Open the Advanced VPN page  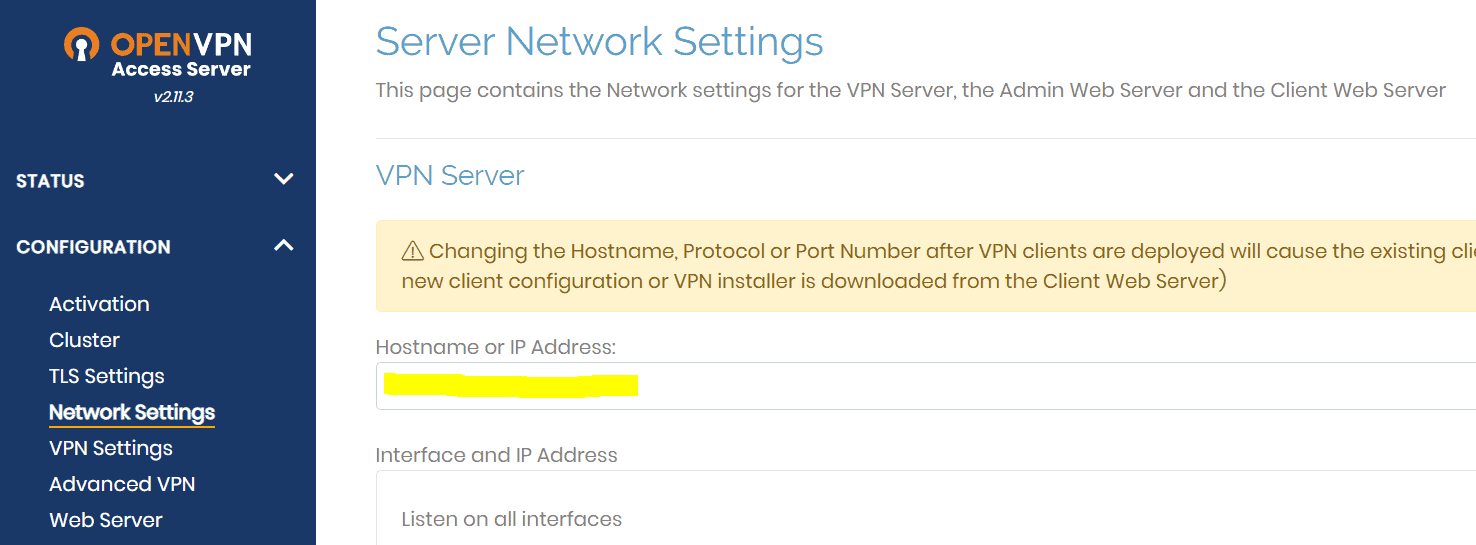(122, 484)
